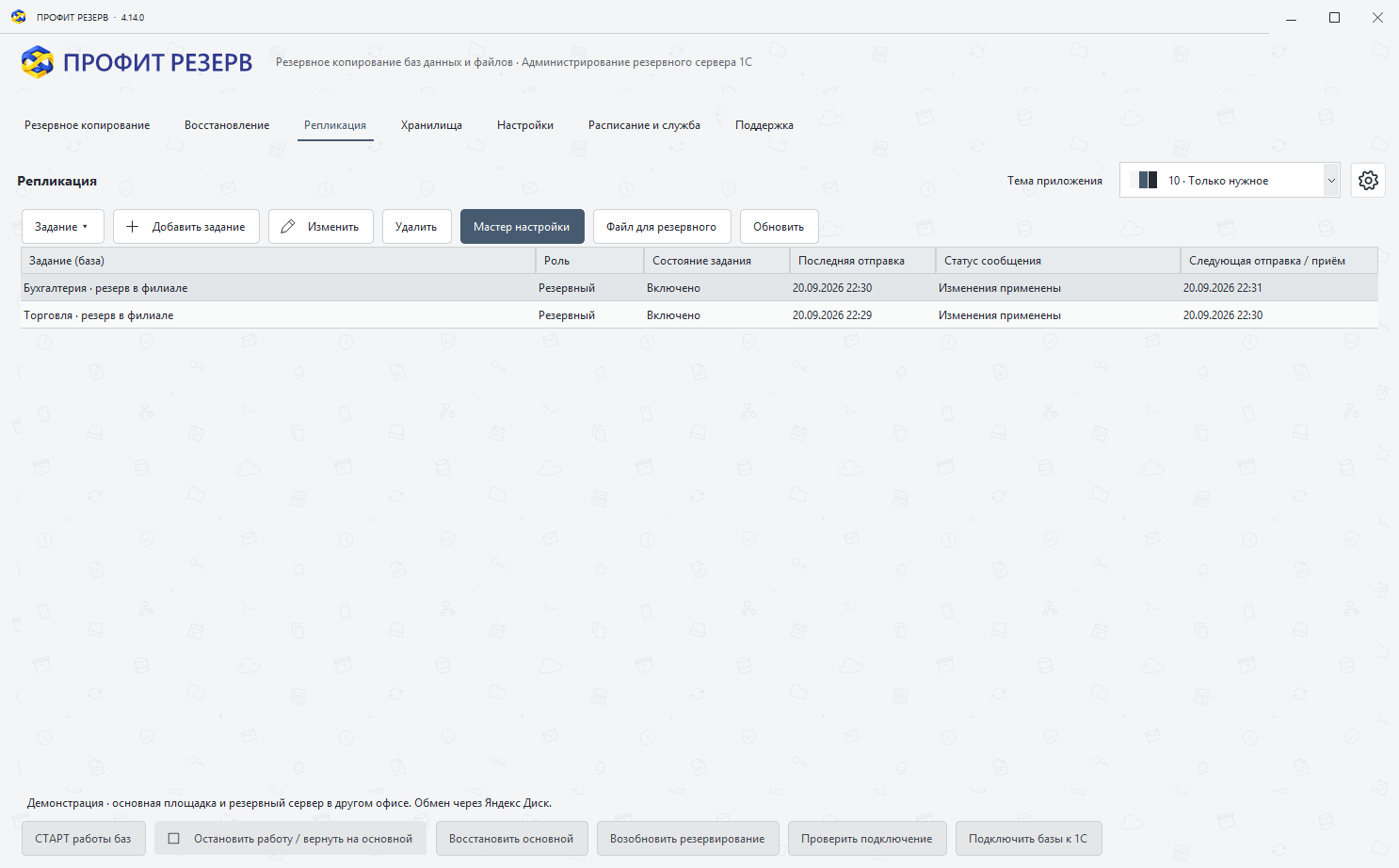Sort by Задание (база) column header
The width and height of the screenshot is (1399, 868).
pyautogui.click(x=279, y=261)
